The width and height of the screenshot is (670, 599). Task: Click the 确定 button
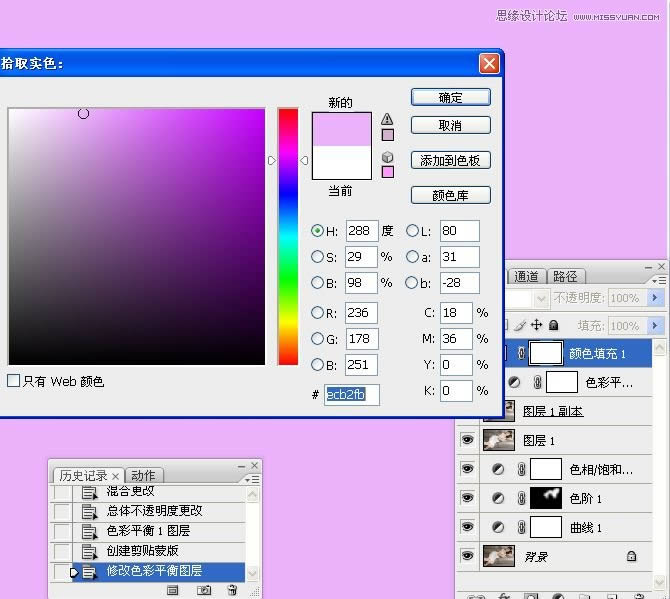450,98
